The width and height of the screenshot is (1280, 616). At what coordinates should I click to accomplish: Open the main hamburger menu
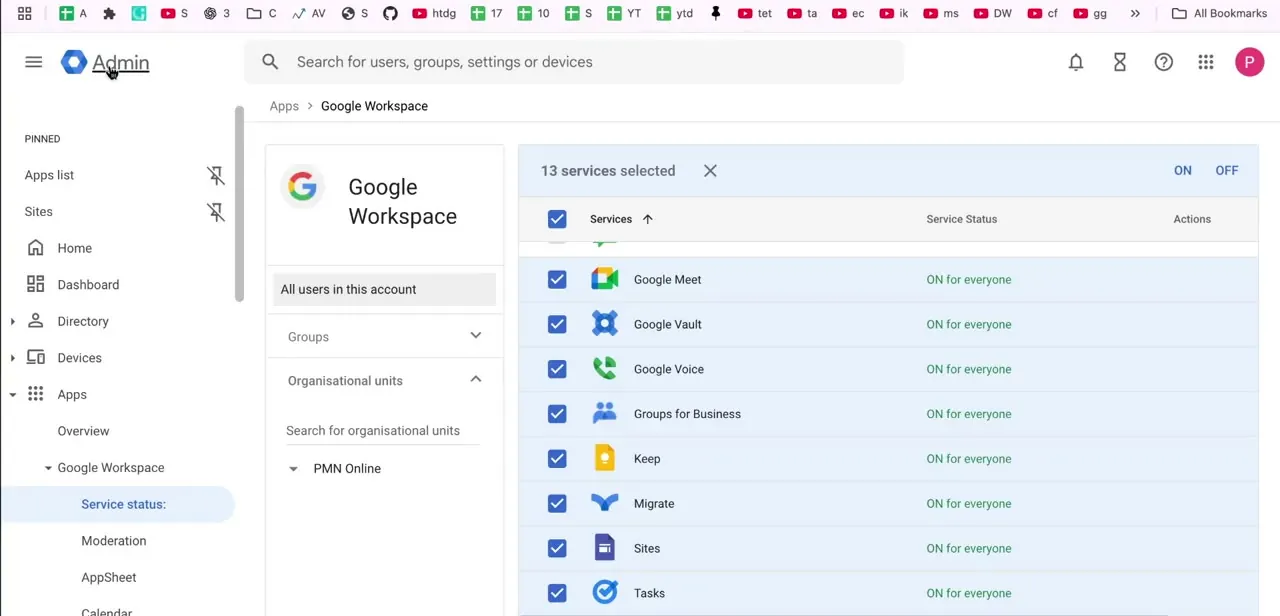pos(33,62)
